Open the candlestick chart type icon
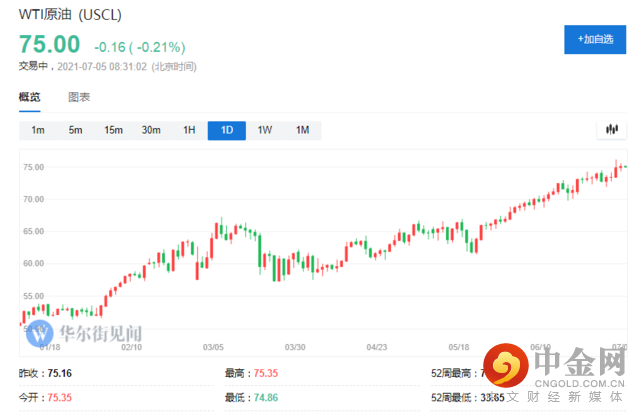Screen dimensions: 640x415 point(611,130)
